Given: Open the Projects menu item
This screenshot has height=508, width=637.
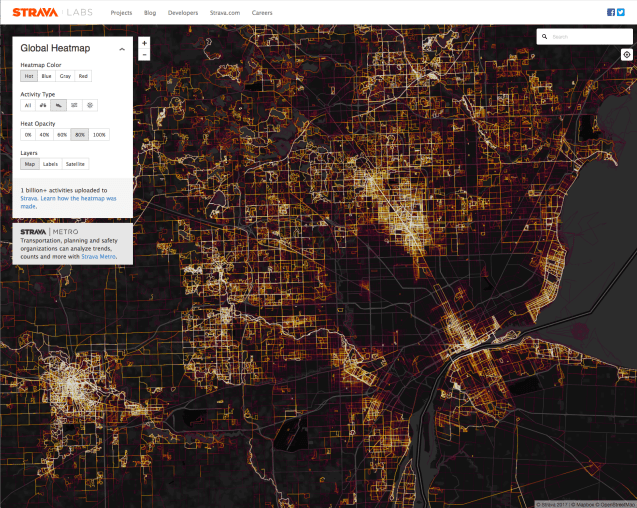Looking at the screenshot, I should 121,12.
